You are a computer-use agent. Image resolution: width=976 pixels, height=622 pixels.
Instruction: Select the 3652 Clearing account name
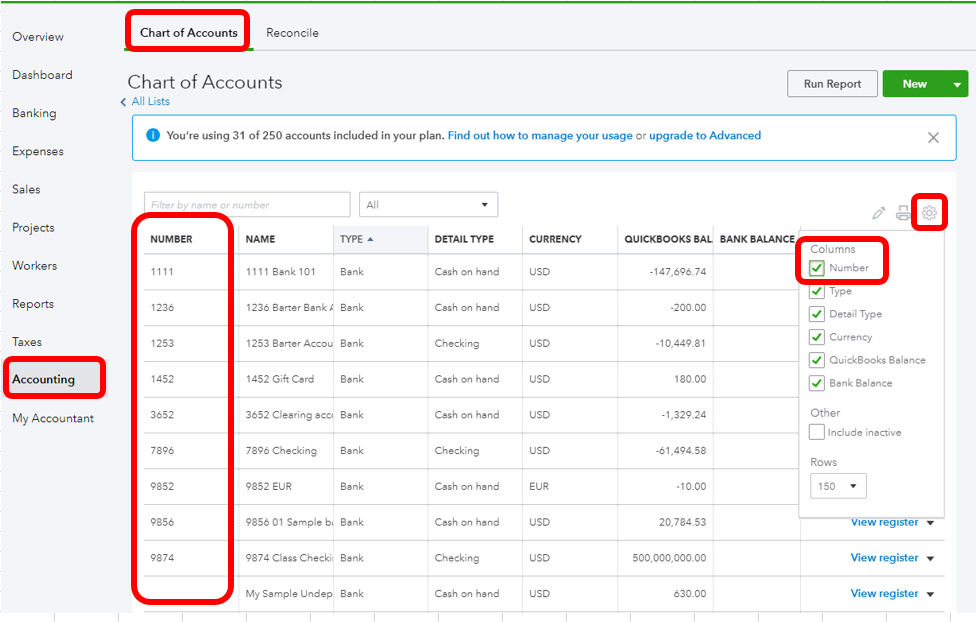289,415
